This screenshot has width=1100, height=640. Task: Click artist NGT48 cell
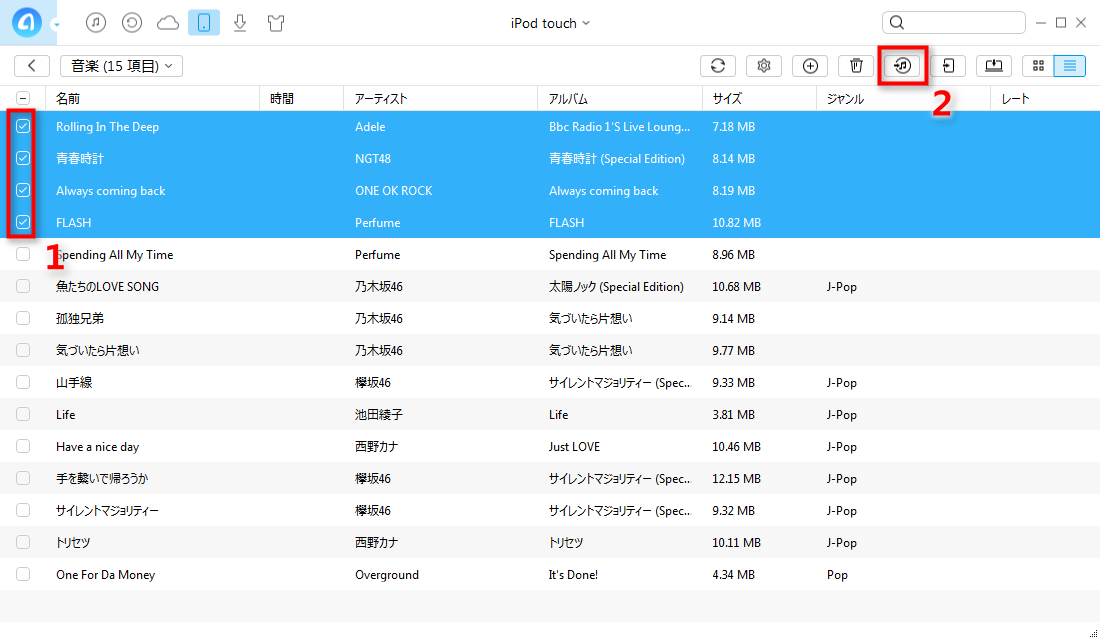coord(373,159)
